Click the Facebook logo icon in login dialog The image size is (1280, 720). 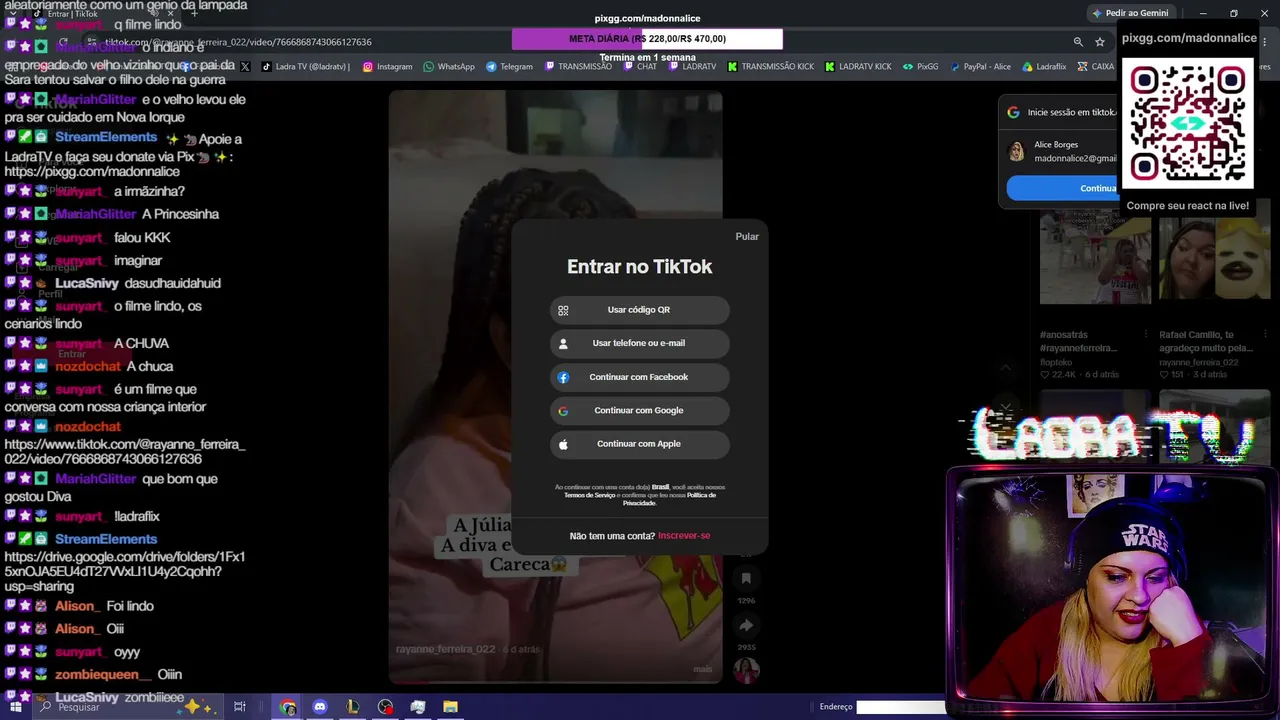pyautogui.click(x=563, y=377)
